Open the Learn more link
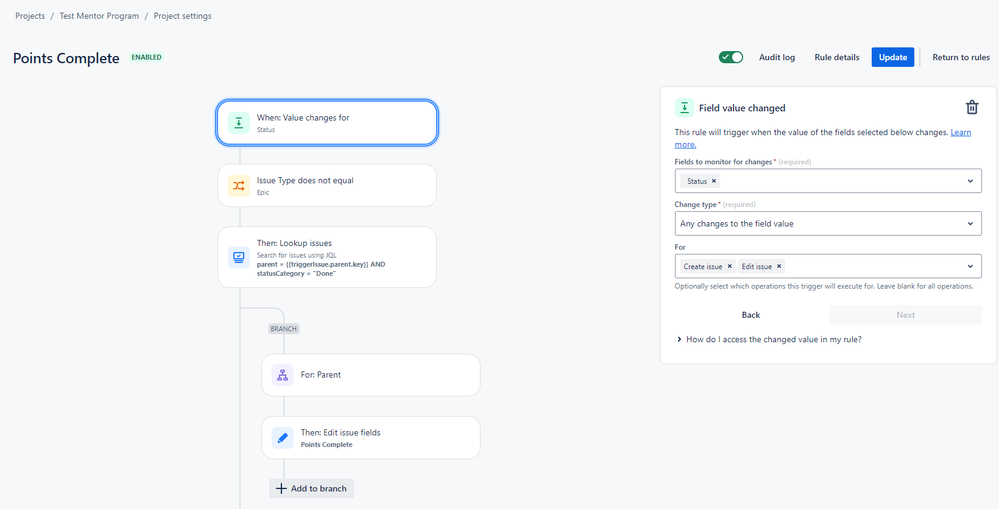This screenshot has height=509, width=999. click(x=961, y=133)
